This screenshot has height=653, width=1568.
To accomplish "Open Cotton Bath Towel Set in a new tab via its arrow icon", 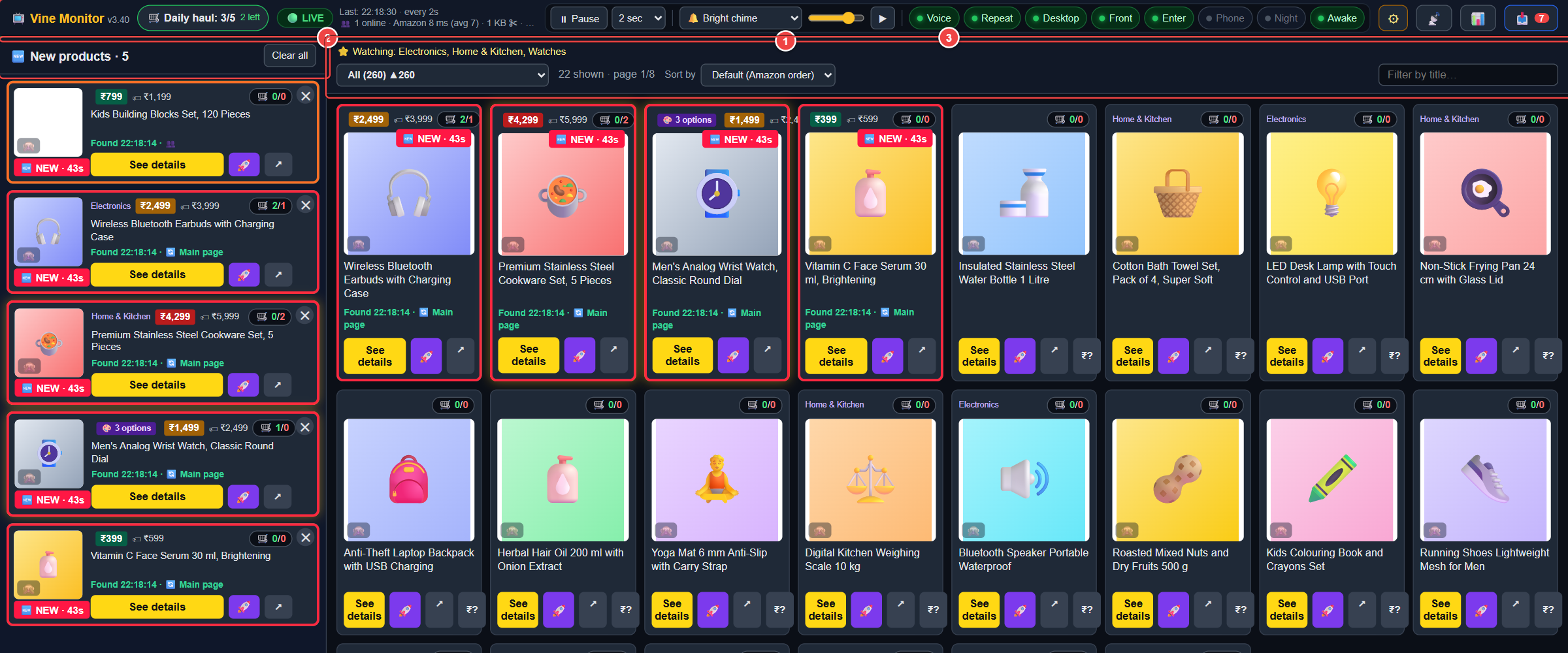I will (1208, 356).
